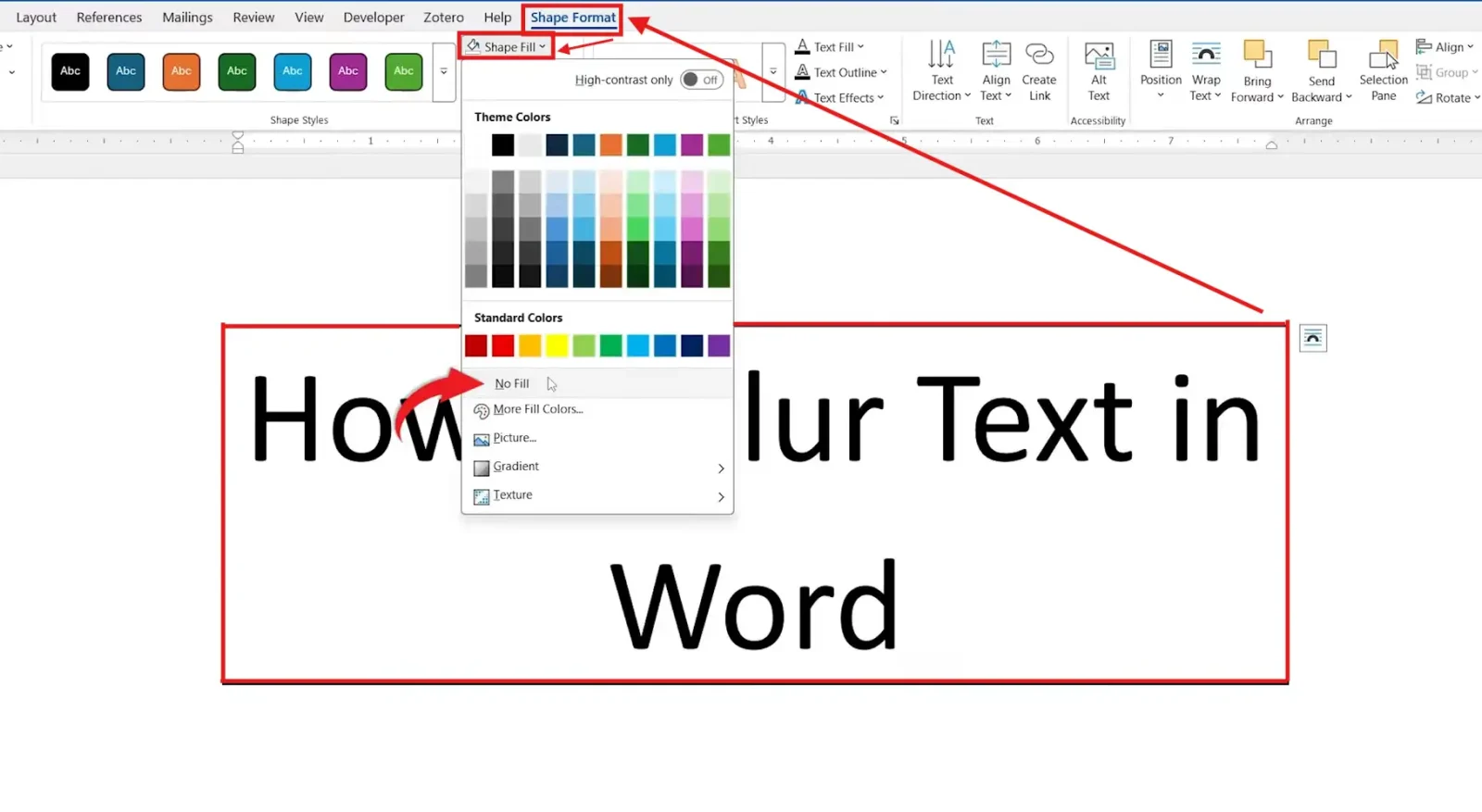Open the Alt Text pane
1482x812 pixels.
[1099, 71]
